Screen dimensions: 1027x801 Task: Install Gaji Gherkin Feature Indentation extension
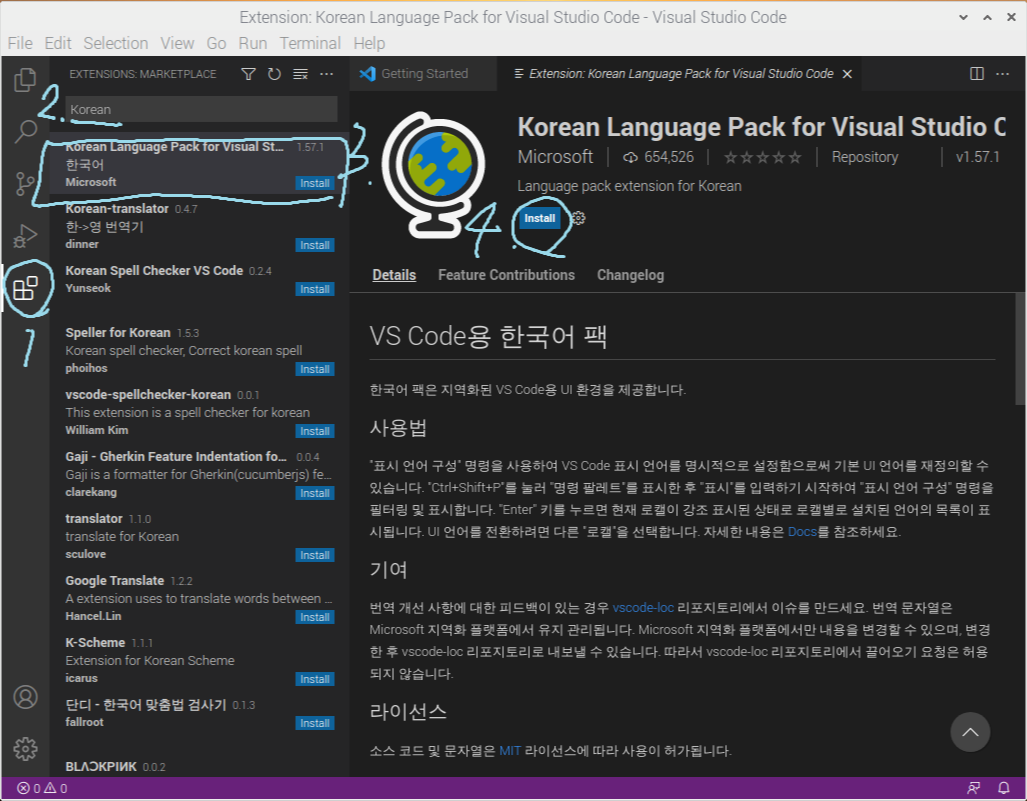point(314,493)
